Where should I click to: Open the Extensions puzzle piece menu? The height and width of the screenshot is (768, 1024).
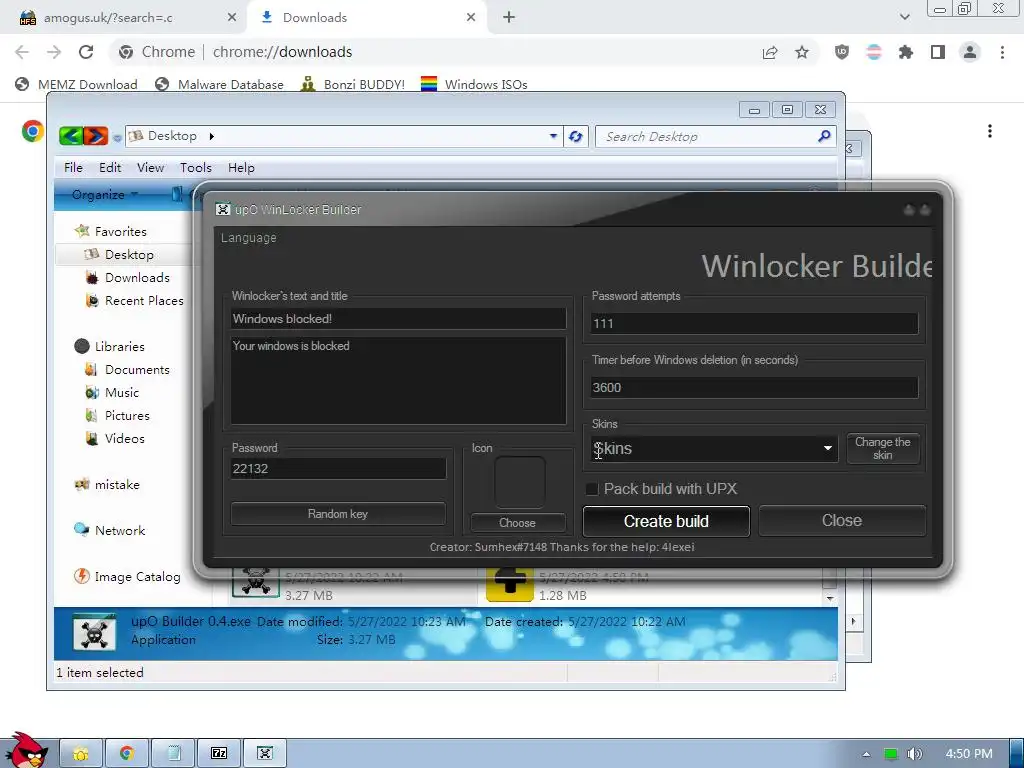[906, 52]
